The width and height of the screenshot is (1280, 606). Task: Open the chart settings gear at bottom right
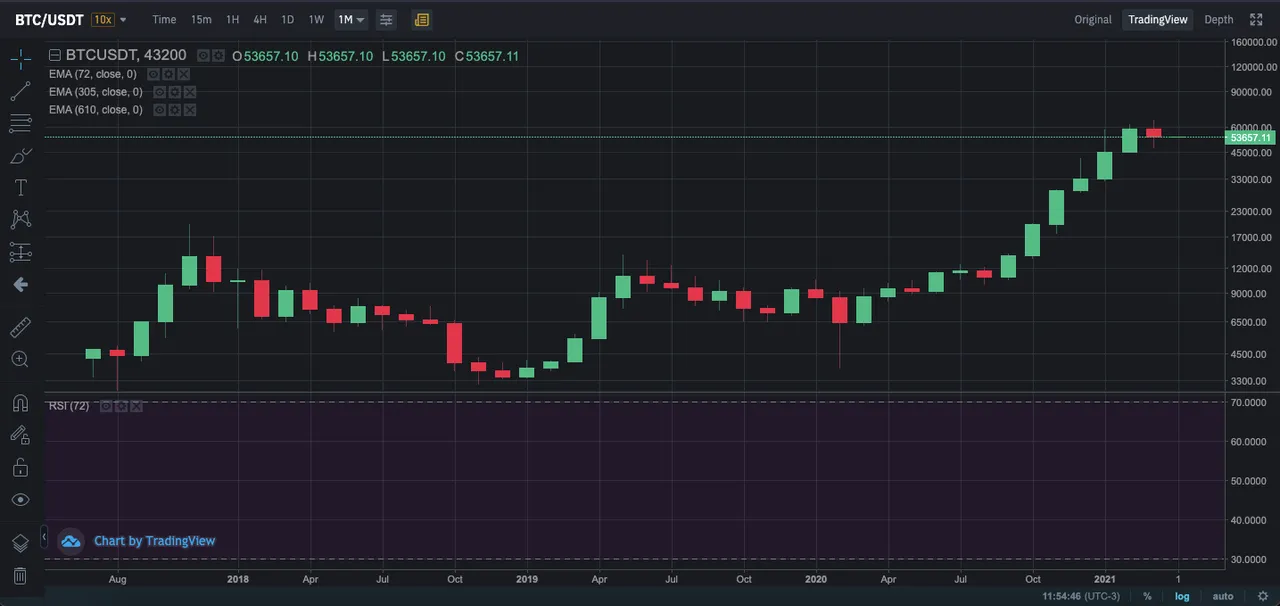click(x=1262, y=596)
